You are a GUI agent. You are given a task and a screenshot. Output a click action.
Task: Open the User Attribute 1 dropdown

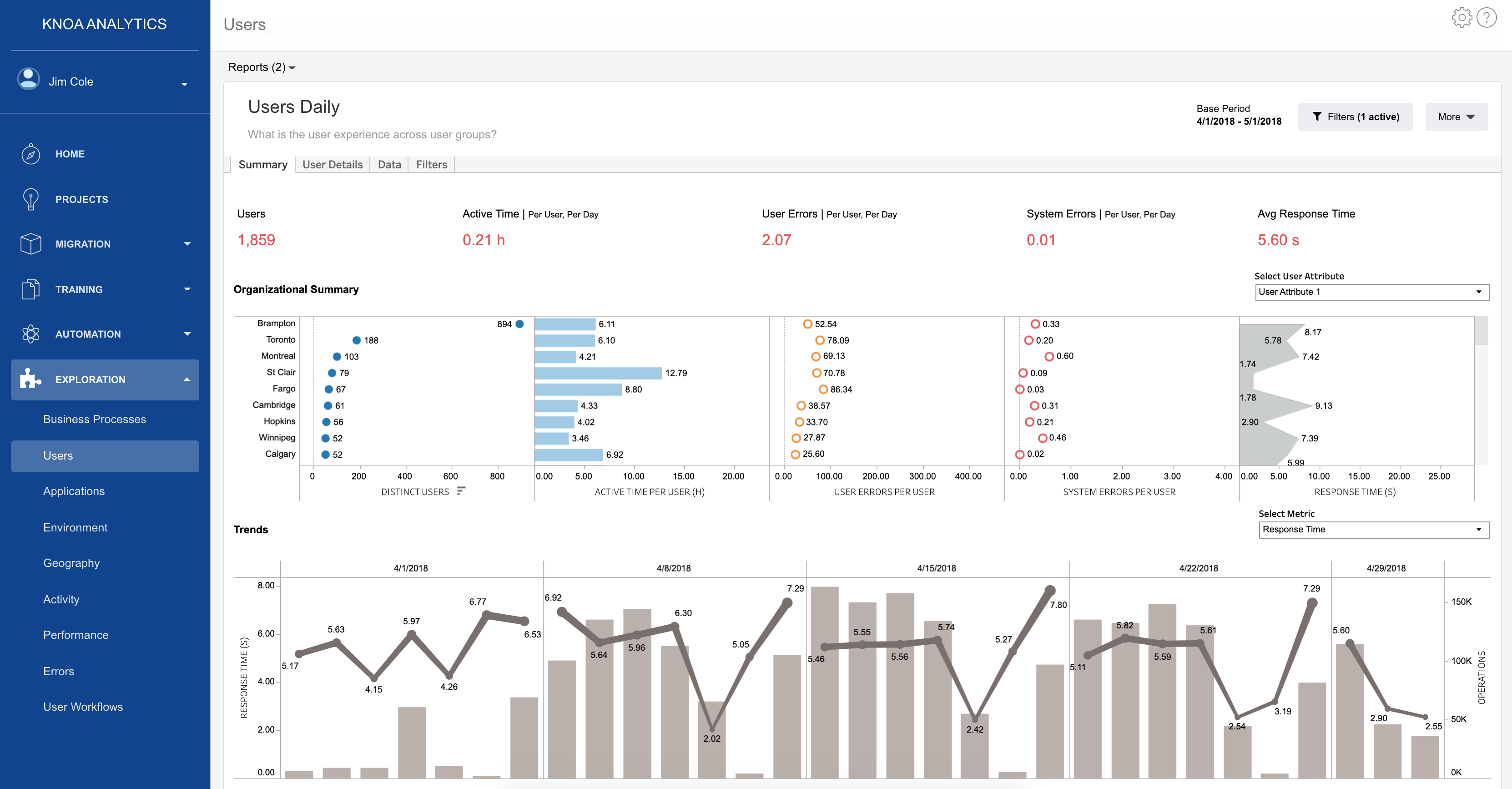pos(1372,292)
